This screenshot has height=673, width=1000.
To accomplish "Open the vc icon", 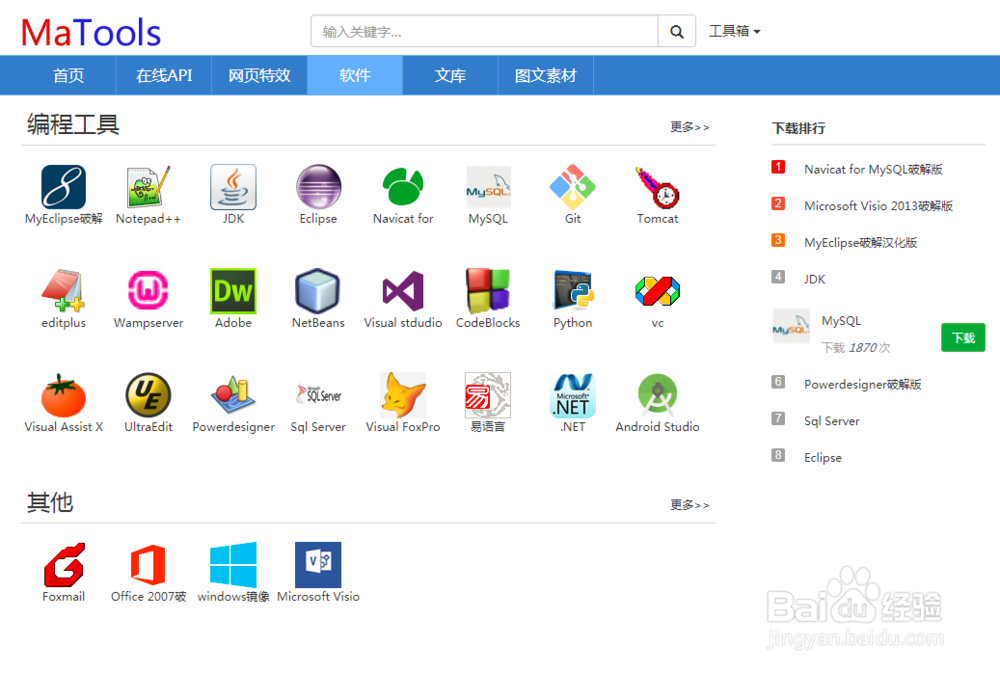I will click(658, 291).
